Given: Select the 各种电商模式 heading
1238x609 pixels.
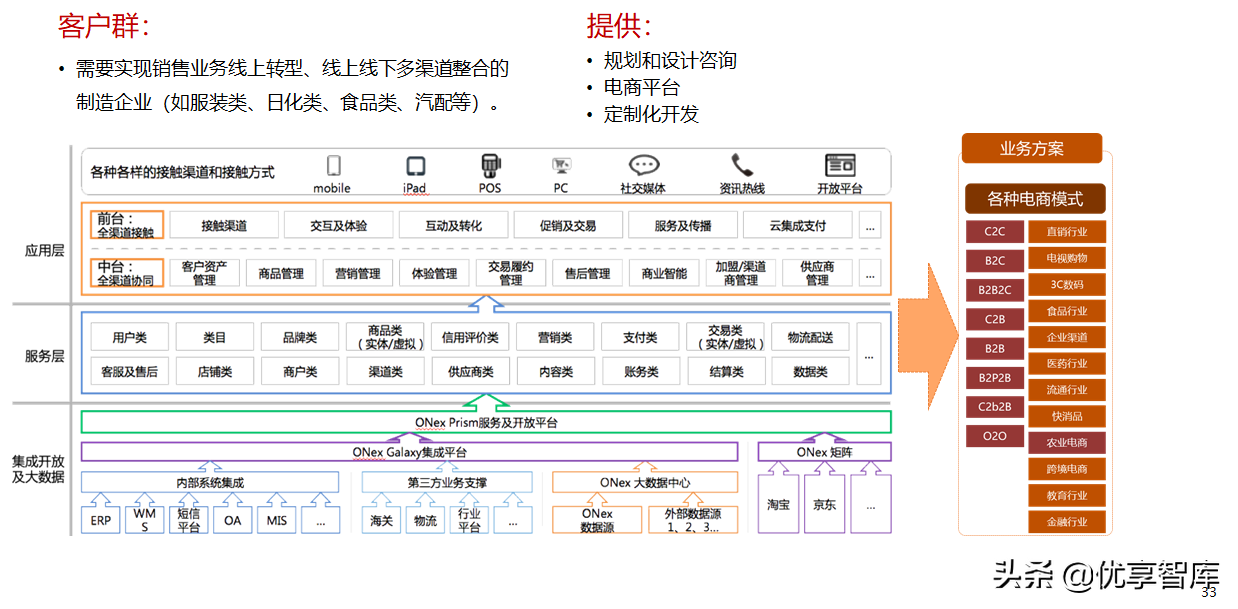Looking at the screenshot, I should [1035, 198].
